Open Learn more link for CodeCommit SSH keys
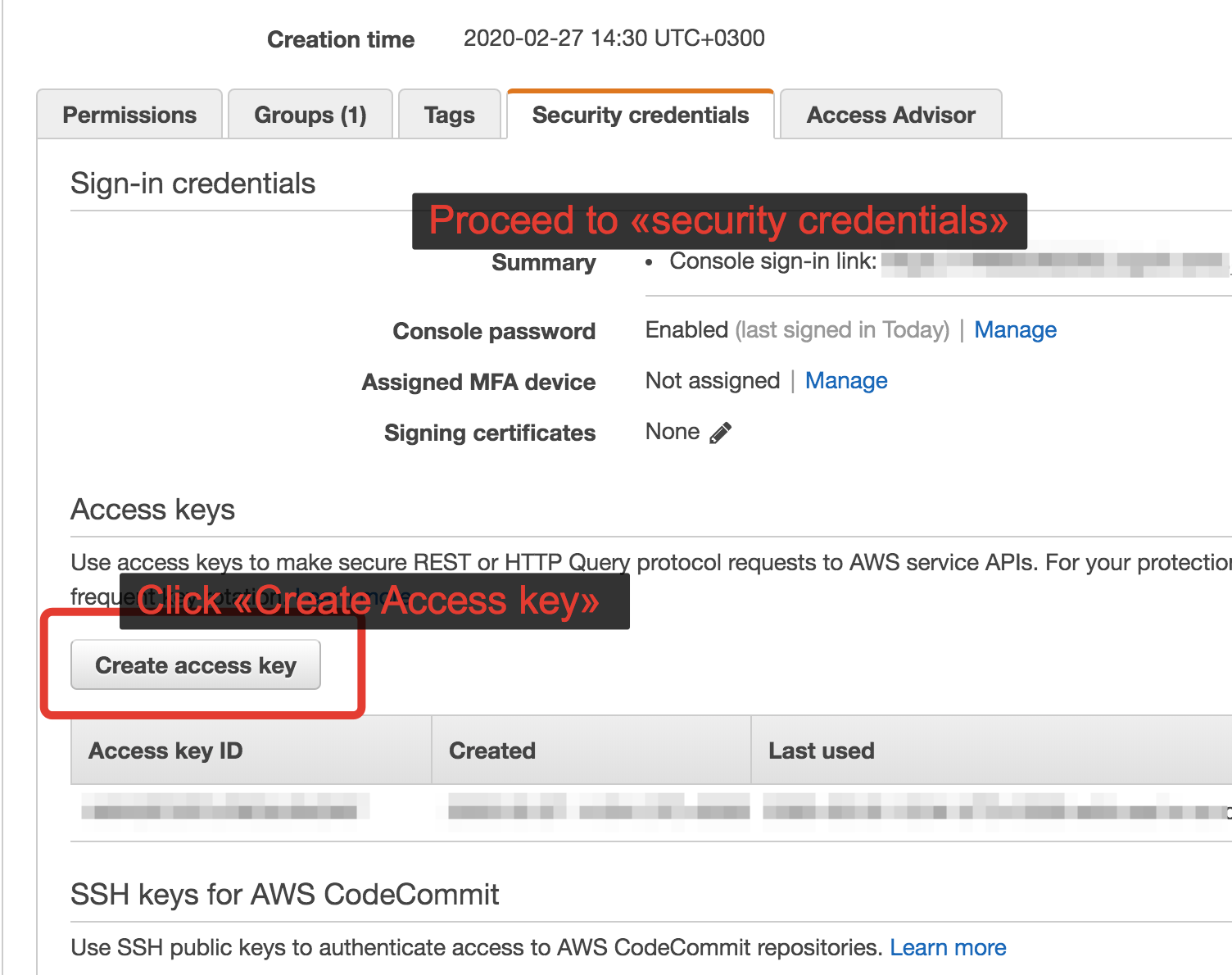Screen dimensions: 1232x975 [x=948, y=947]
